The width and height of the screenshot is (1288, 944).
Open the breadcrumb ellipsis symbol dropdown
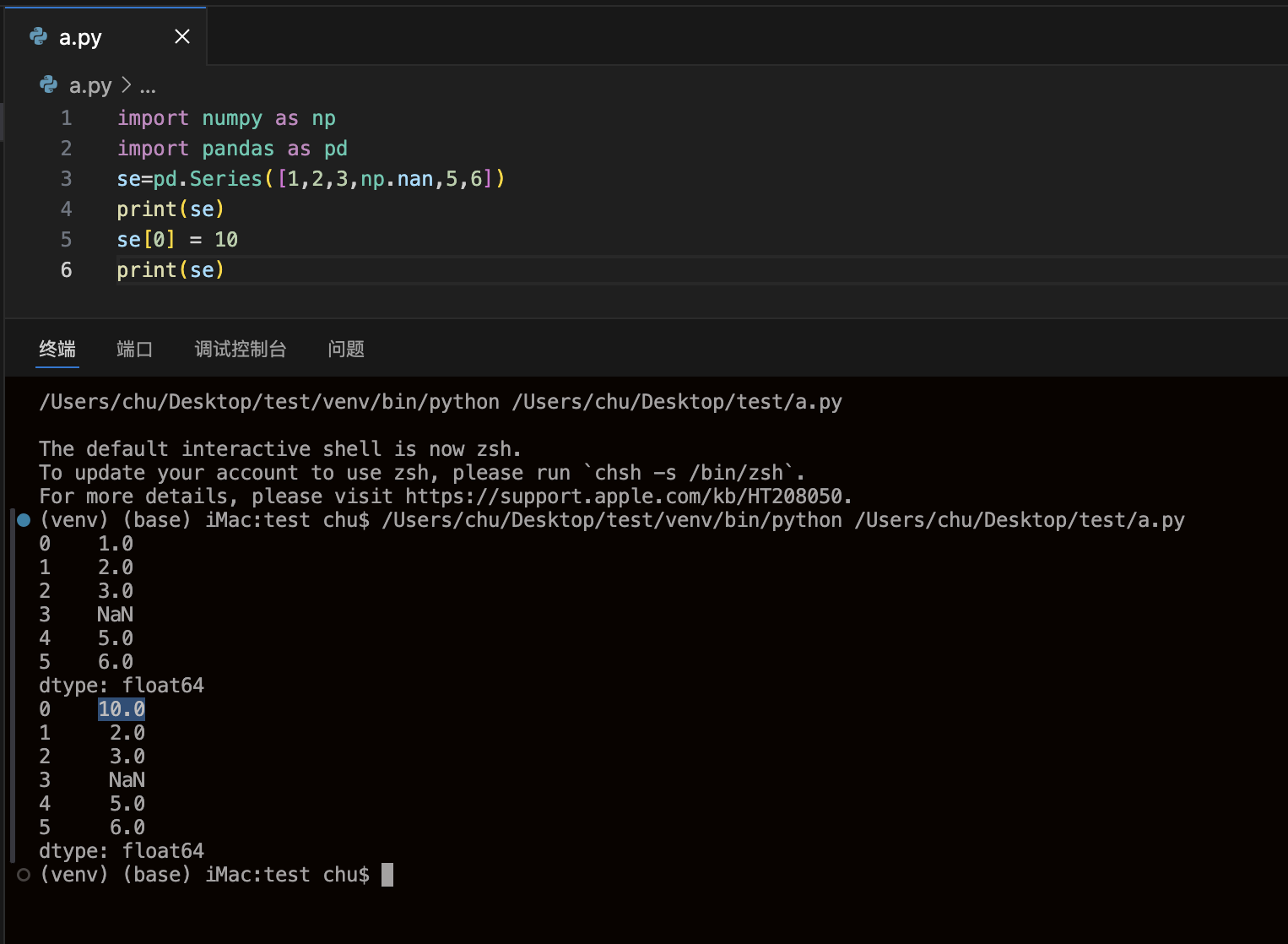tap(148, 86)
